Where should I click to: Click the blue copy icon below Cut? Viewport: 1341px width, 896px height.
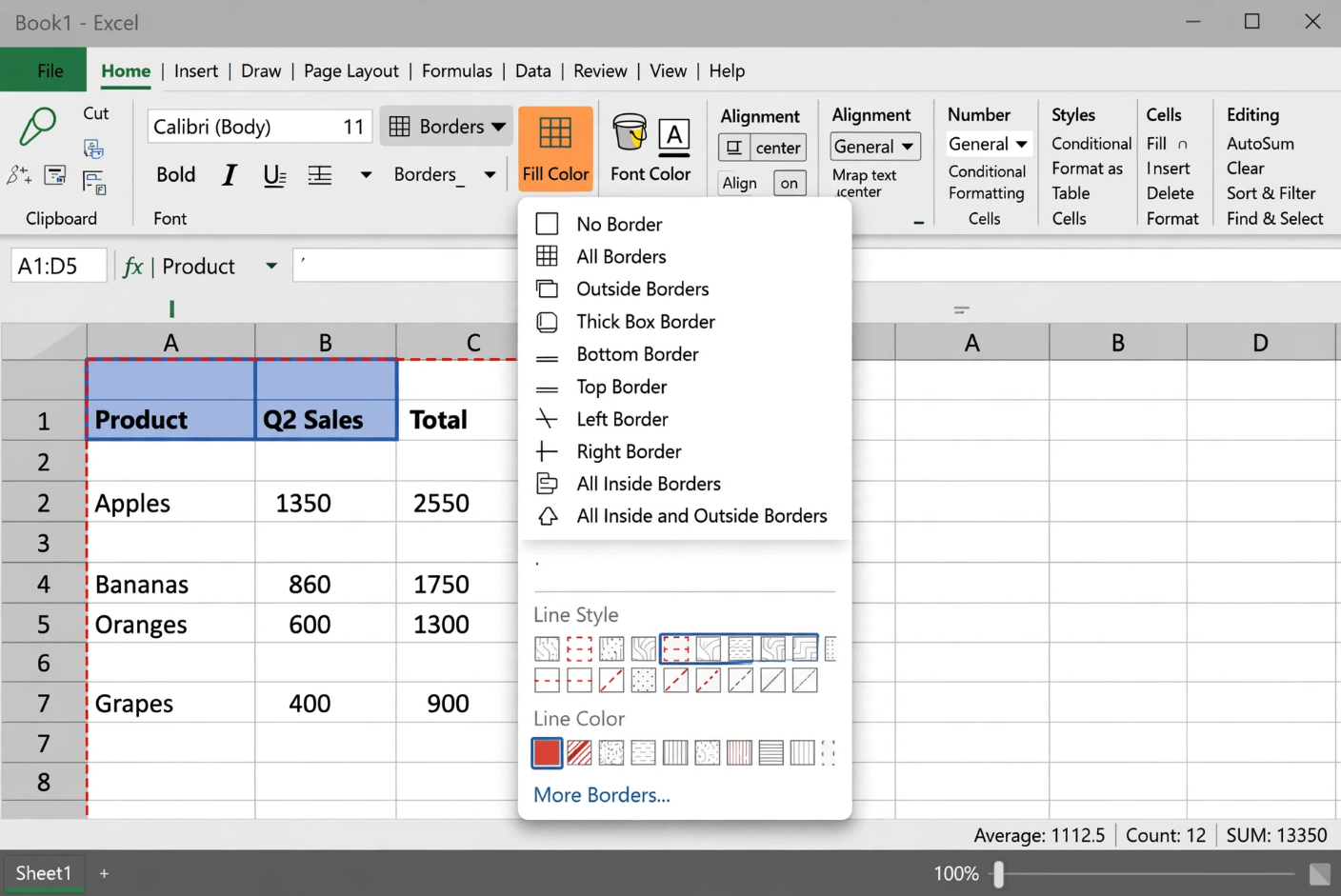(x=93, y=149)
